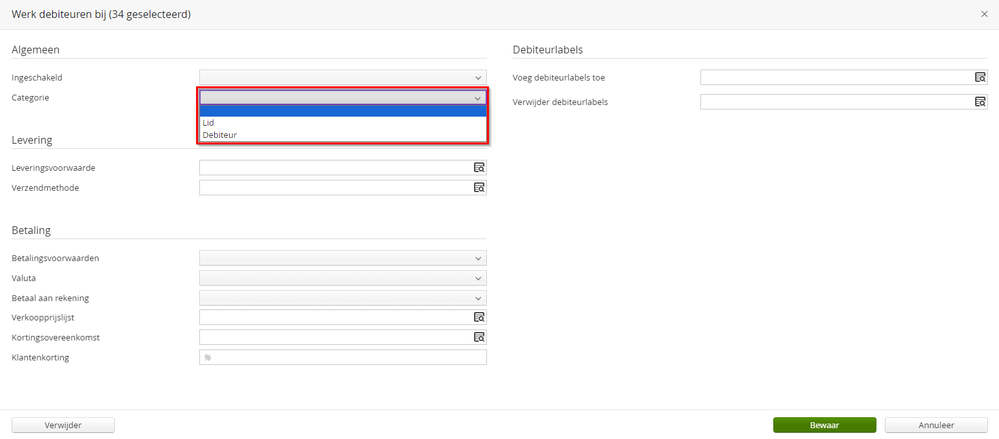The image size is (999, 439).
Task: Collapse the Categorie dropdown arrow
Action: click(478, 98)
